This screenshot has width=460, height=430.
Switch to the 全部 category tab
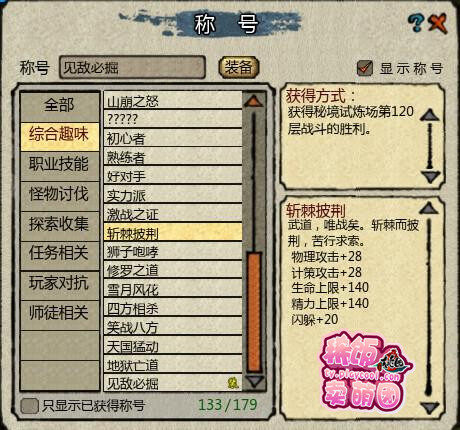tap(60, 106)
